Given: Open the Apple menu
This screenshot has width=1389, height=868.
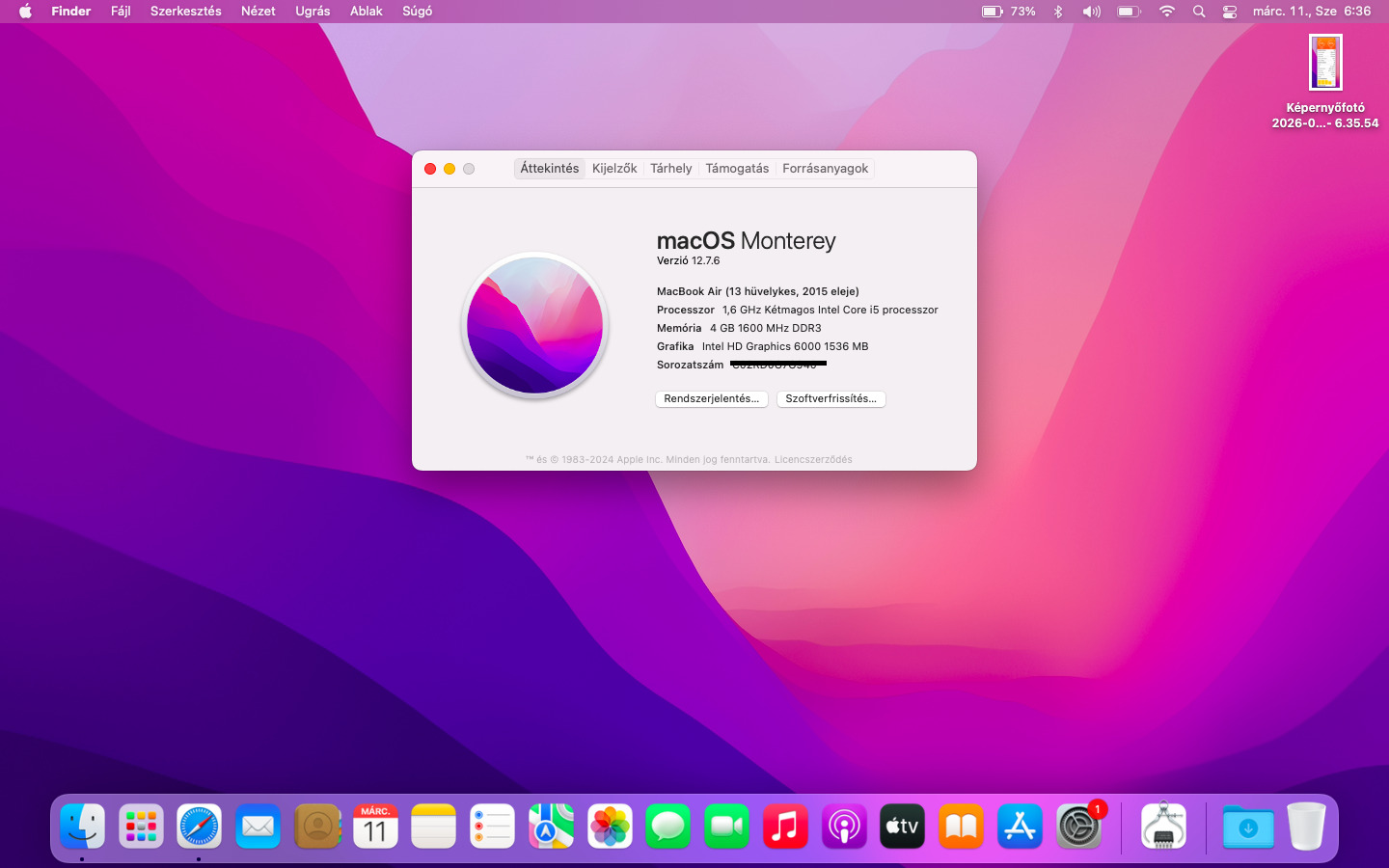Looking at the screenshot, I should pos(25,12).
